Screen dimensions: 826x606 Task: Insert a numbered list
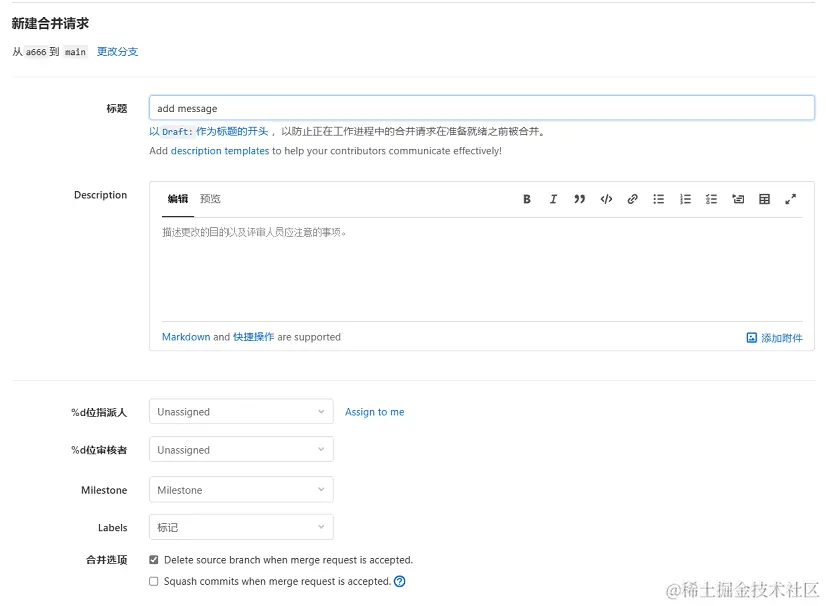pos(685,199)
